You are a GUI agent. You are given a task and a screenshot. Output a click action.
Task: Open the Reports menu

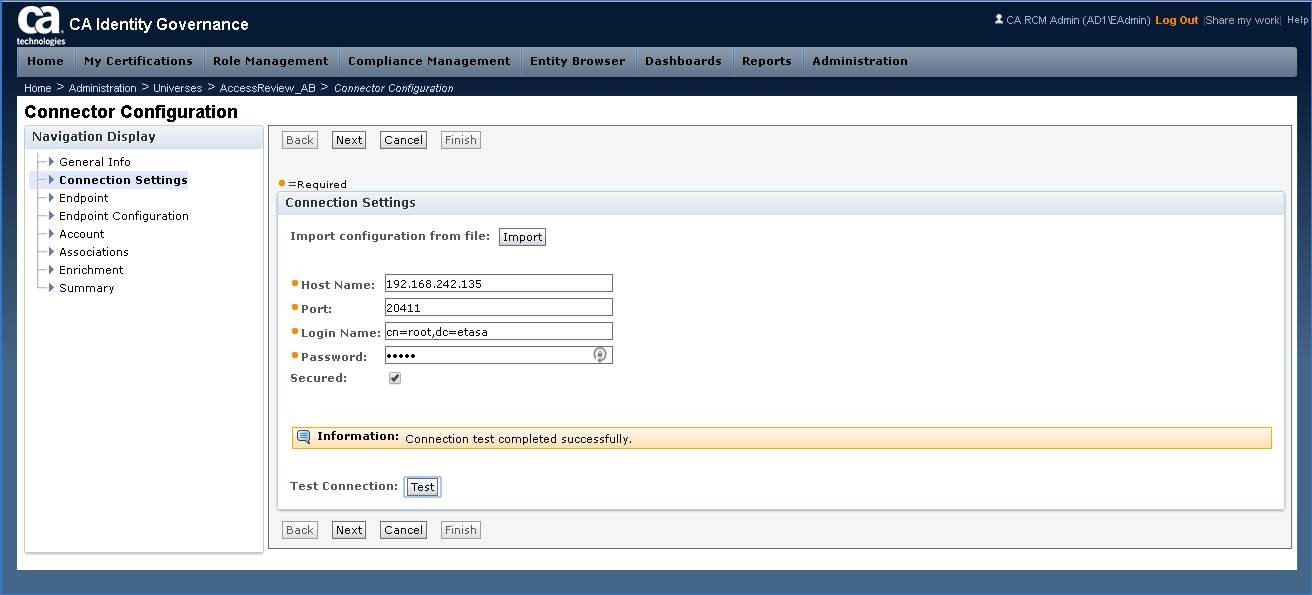(766, 61)
